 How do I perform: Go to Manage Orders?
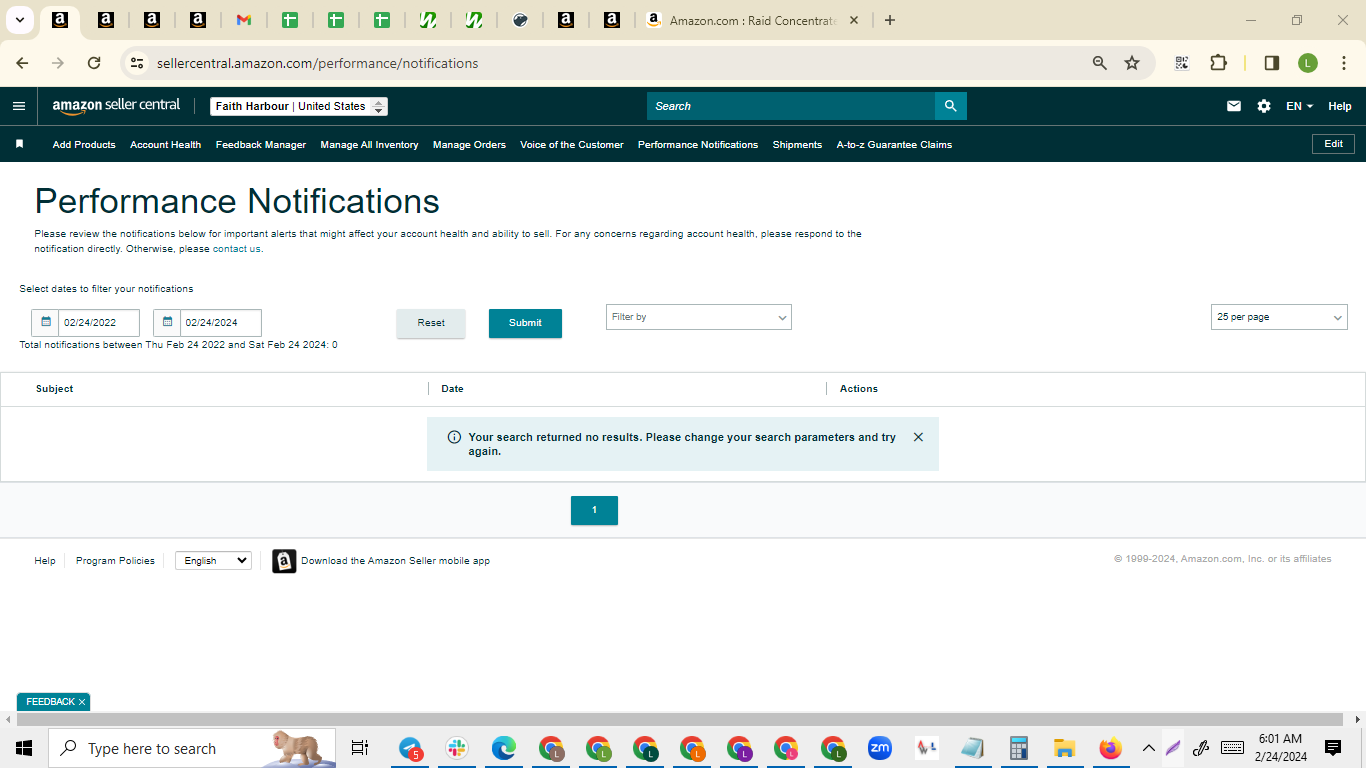pos(469,145)
